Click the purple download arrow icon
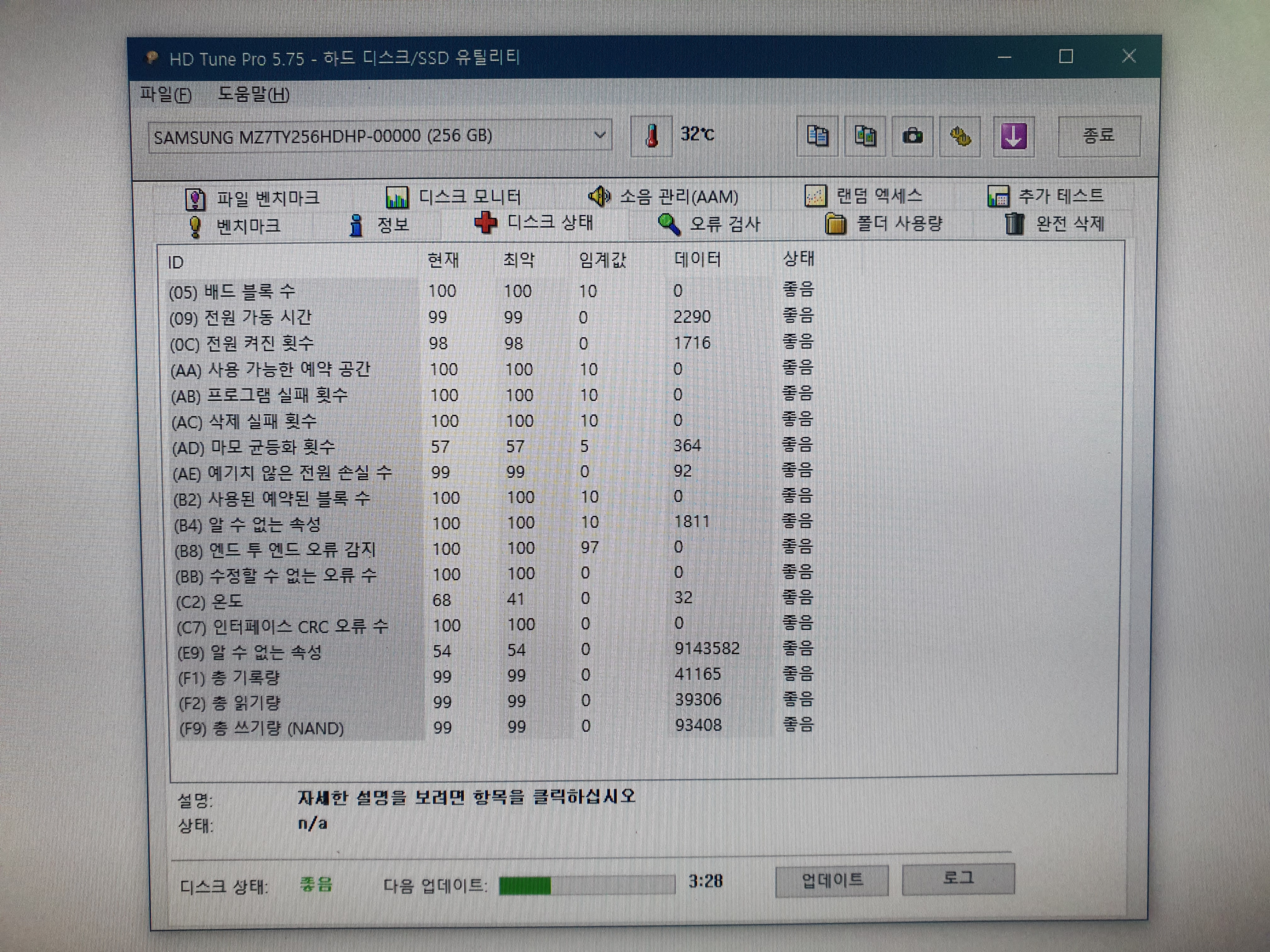Viewport: 1270px width, 952px height. (x=1014, y=136)
